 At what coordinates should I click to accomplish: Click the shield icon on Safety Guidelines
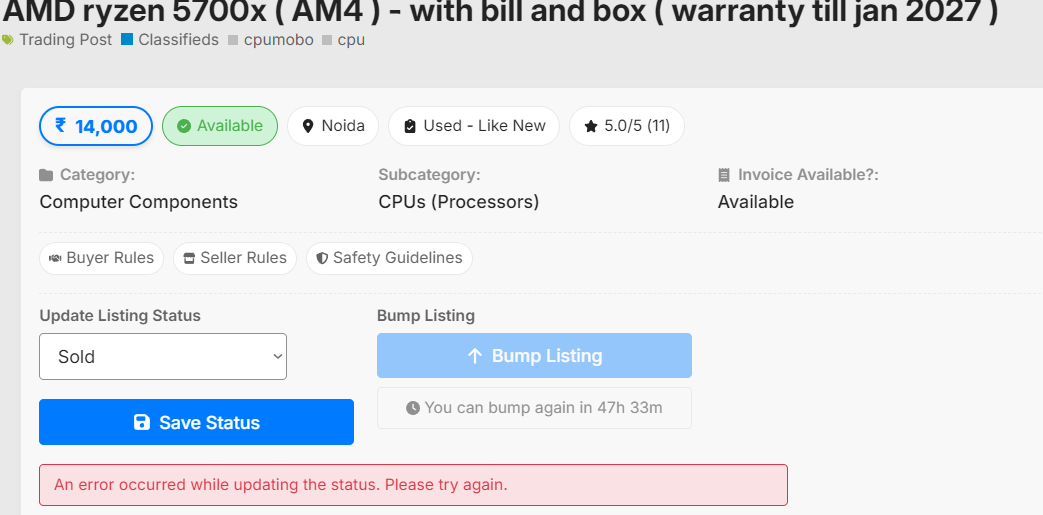pyautogui.click(x=322, y=258)
